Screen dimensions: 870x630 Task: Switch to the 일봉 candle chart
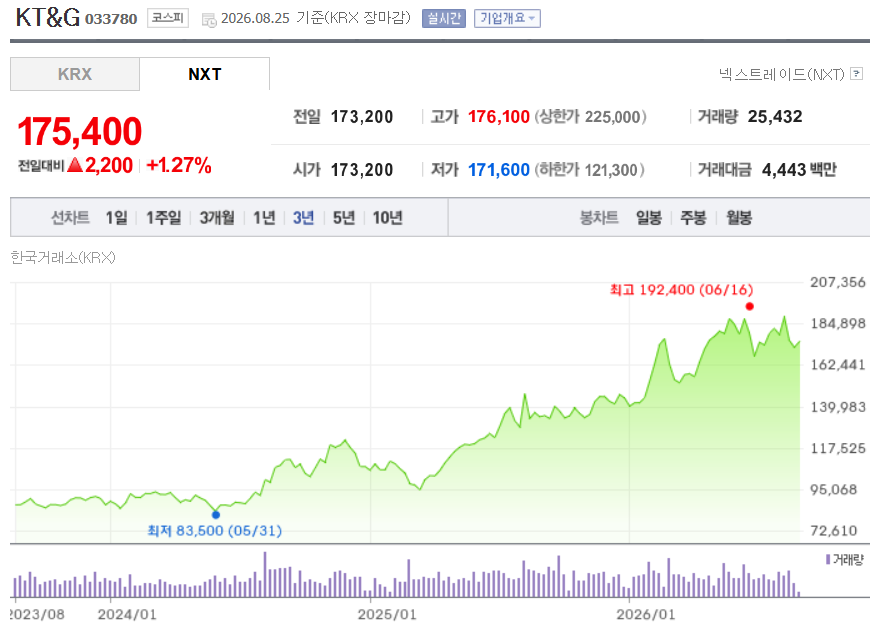[x=649, y=218]
